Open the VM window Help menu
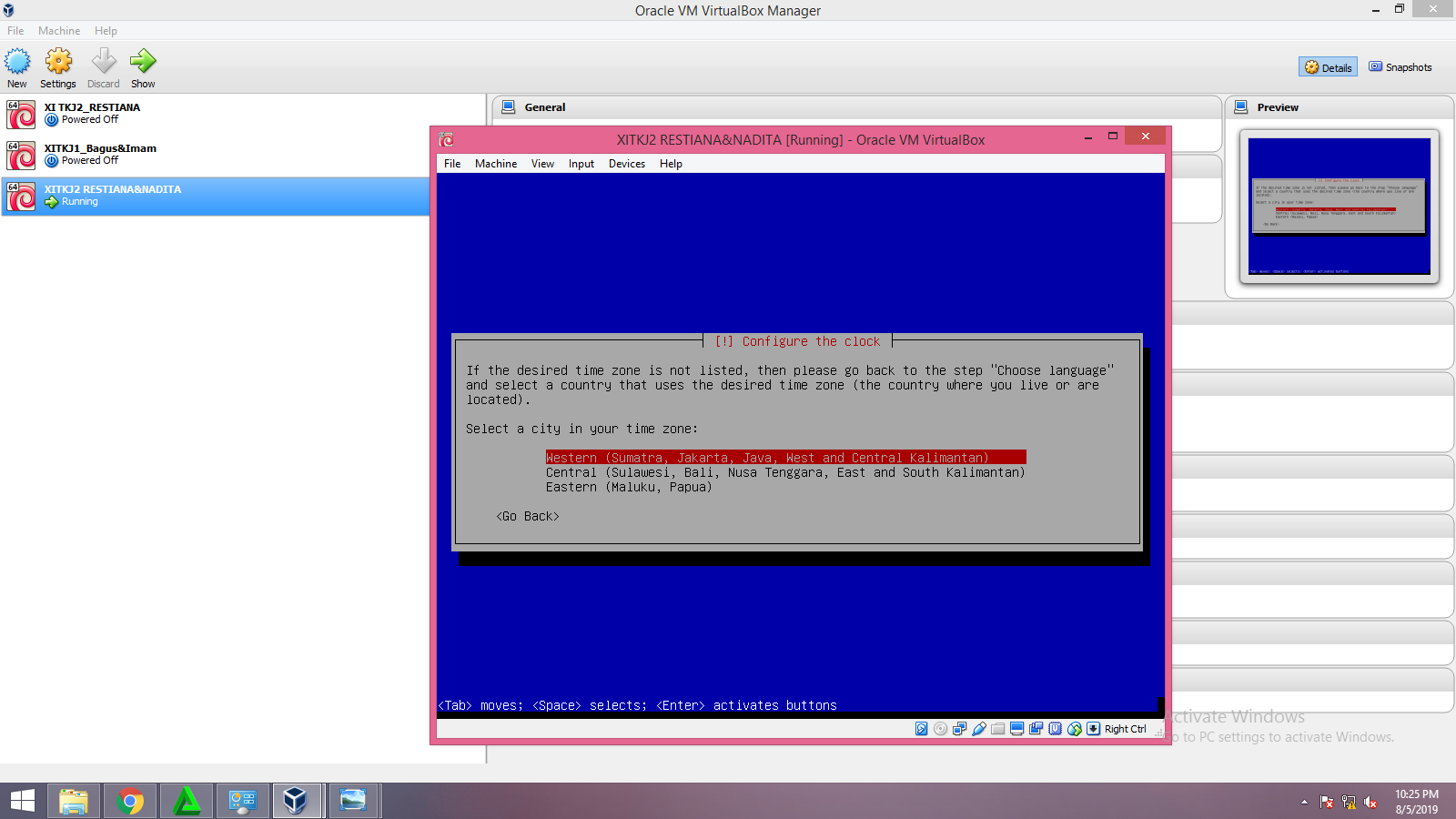Viewport: 1456px width, 819px height. 671,164
